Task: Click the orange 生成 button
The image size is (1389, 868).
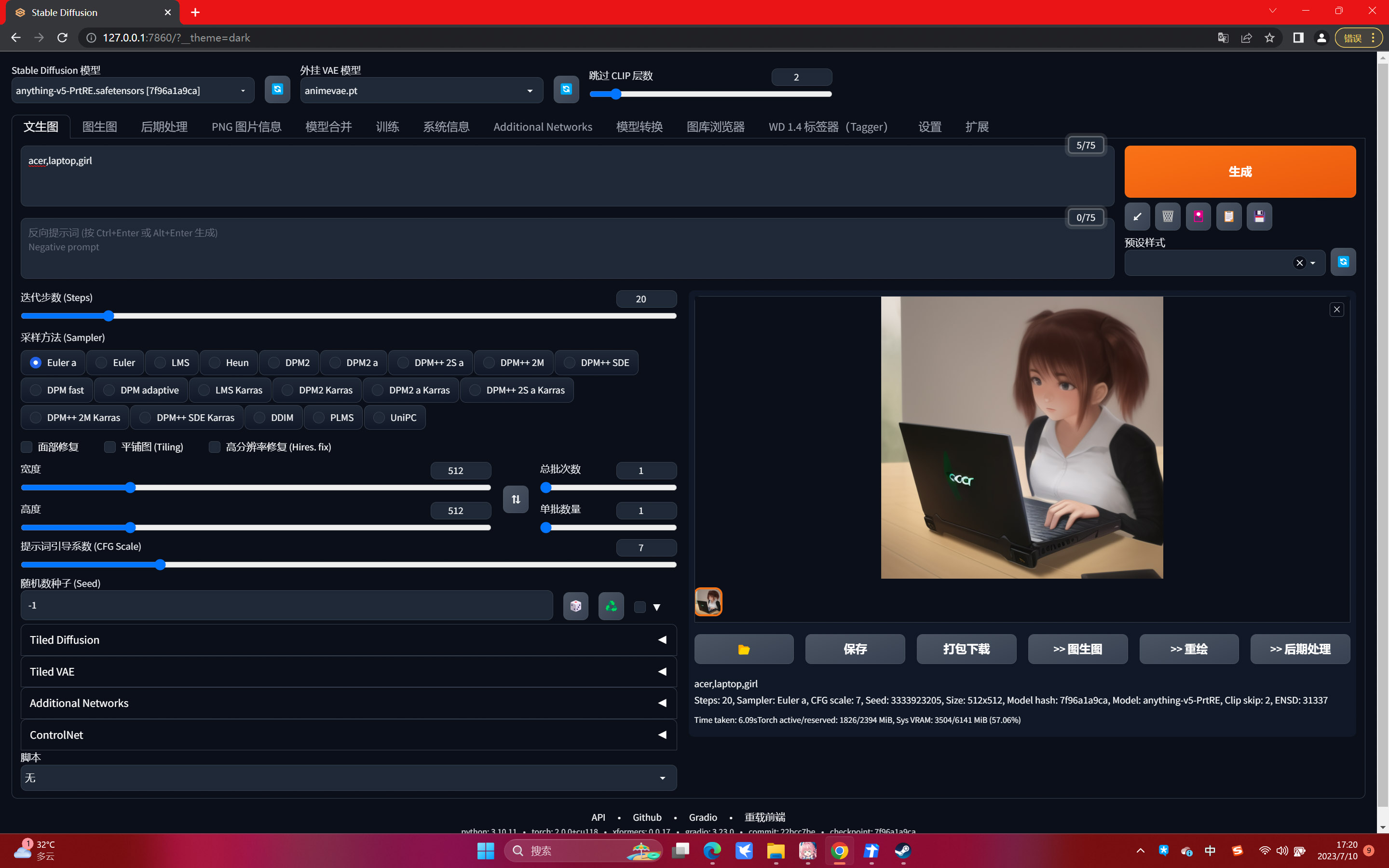Action: point(1239,171)
